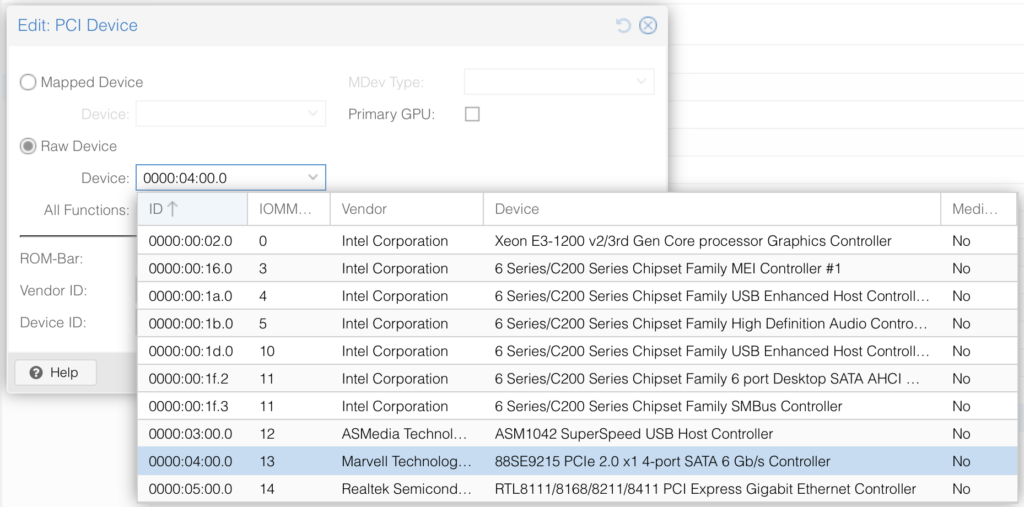This screenshot has width=1024, height=507.
Task: Sort by the Vendor column header
Action: click(x=406, y=209)
